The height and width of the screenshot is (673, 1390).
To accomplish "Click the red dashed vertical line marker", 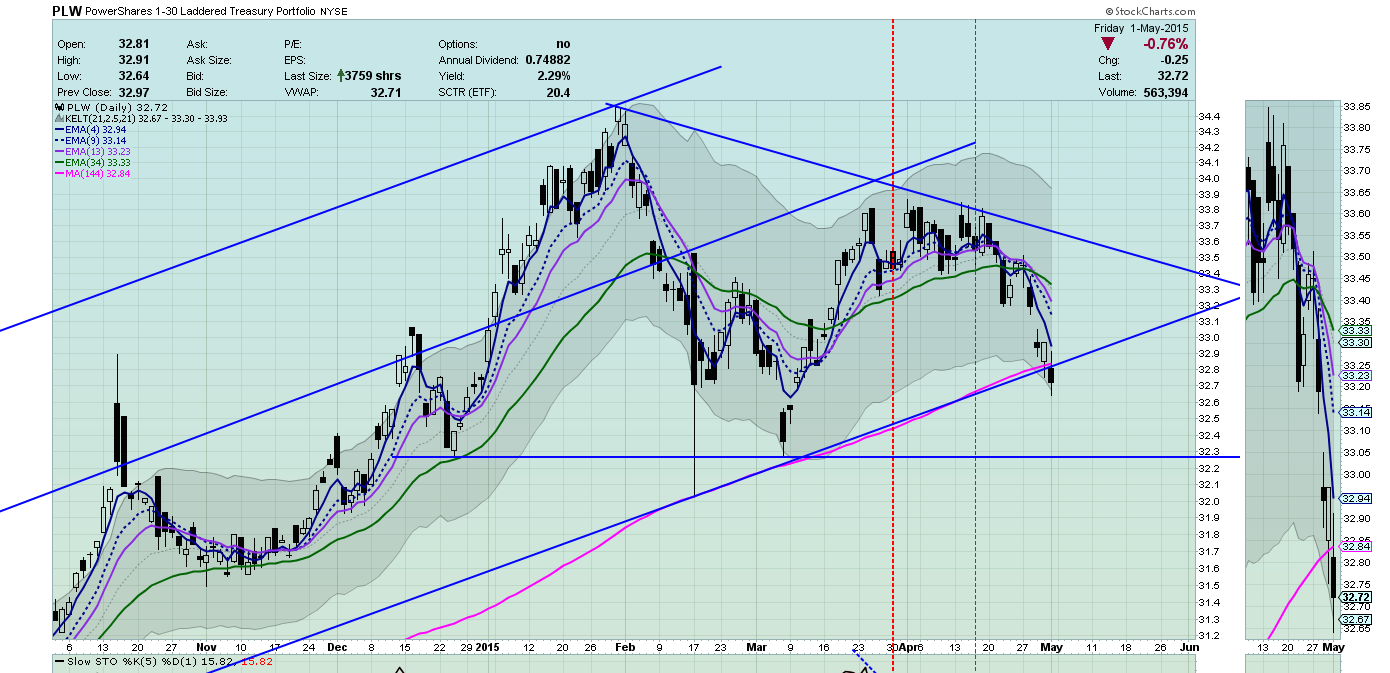I will tap(892, 330).
